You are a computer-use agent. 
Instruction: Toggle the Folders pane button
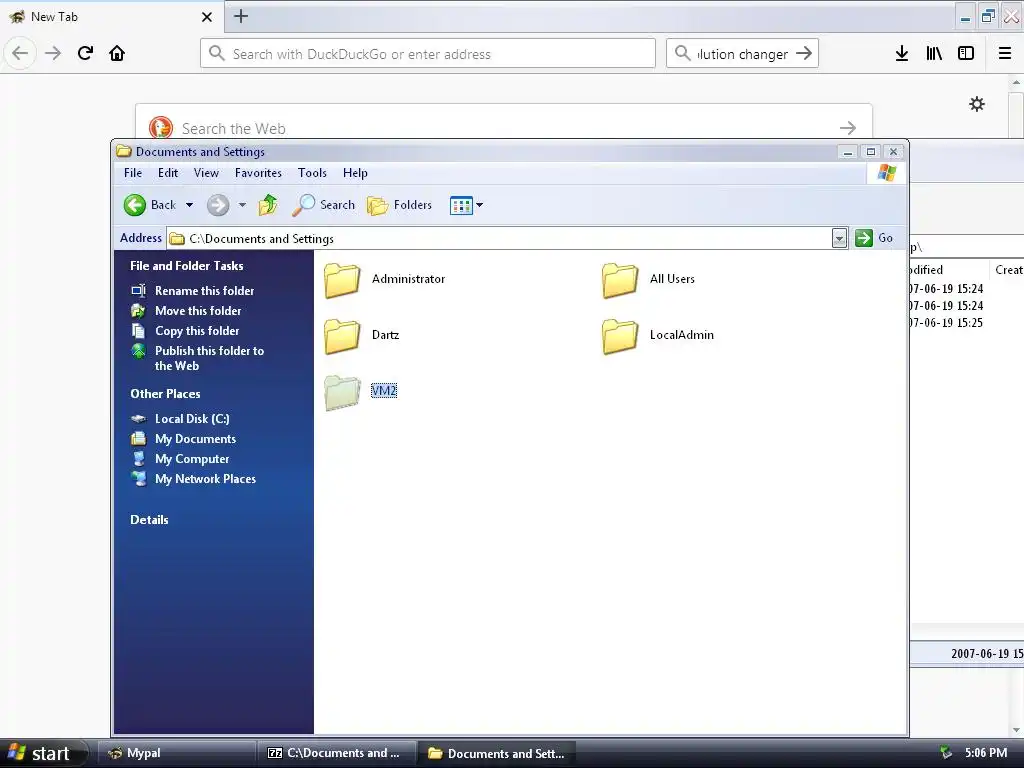[x=399, y=205]
